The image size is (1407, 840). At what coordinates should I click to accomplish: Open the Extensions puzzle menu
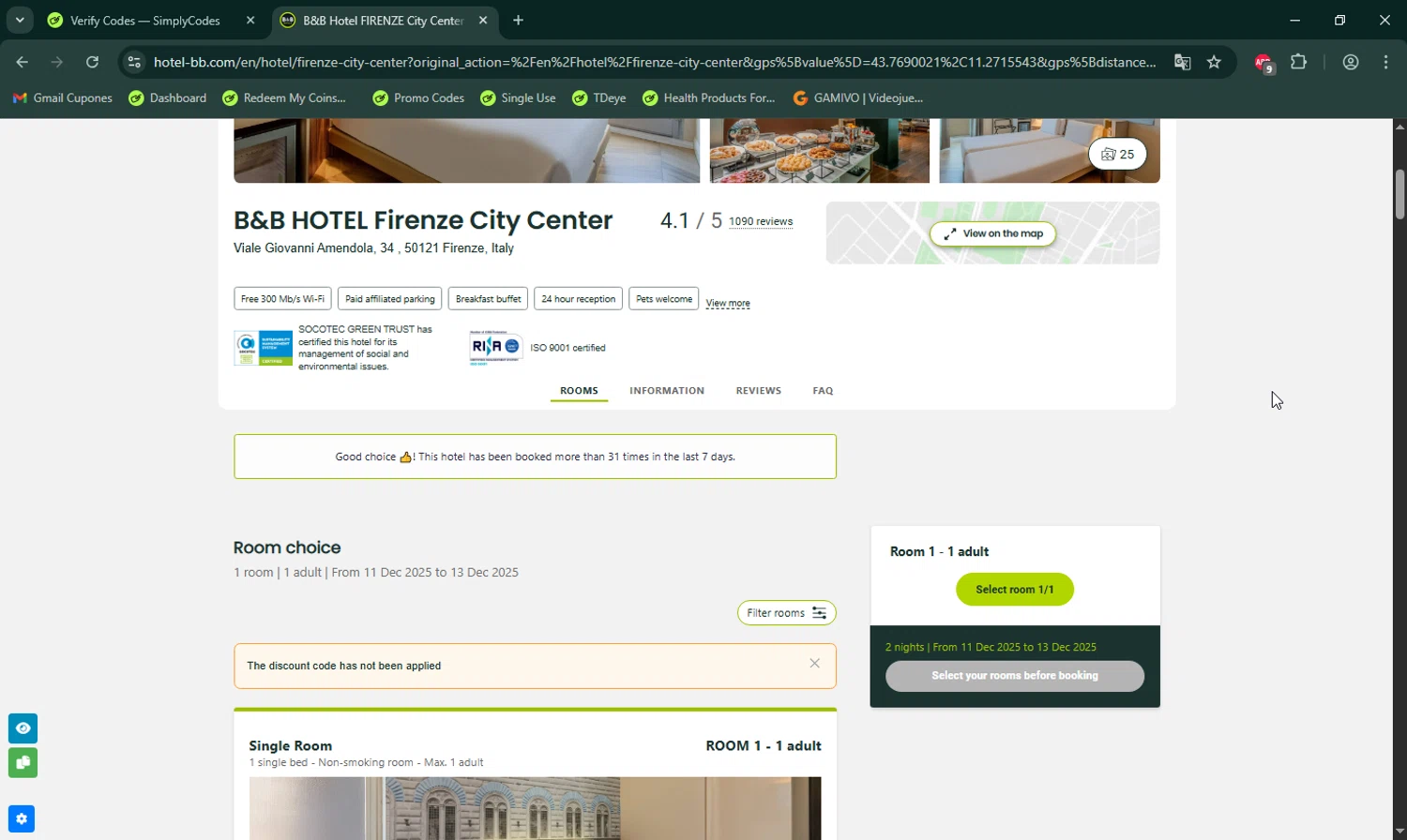[x=1298, y=62]
